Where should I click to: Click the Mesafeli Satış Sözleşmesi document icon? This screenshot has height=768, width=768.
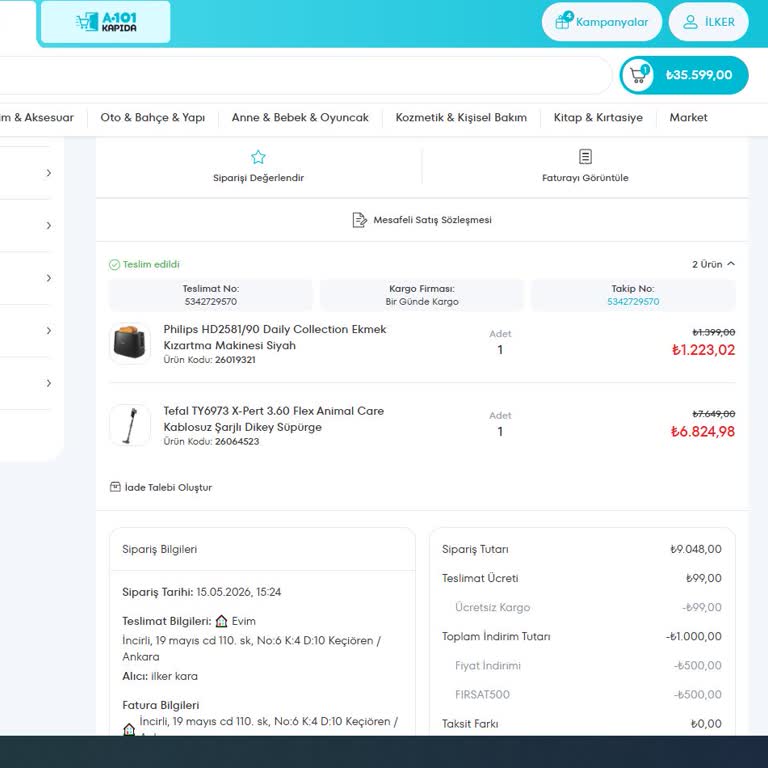pos(359,220)
